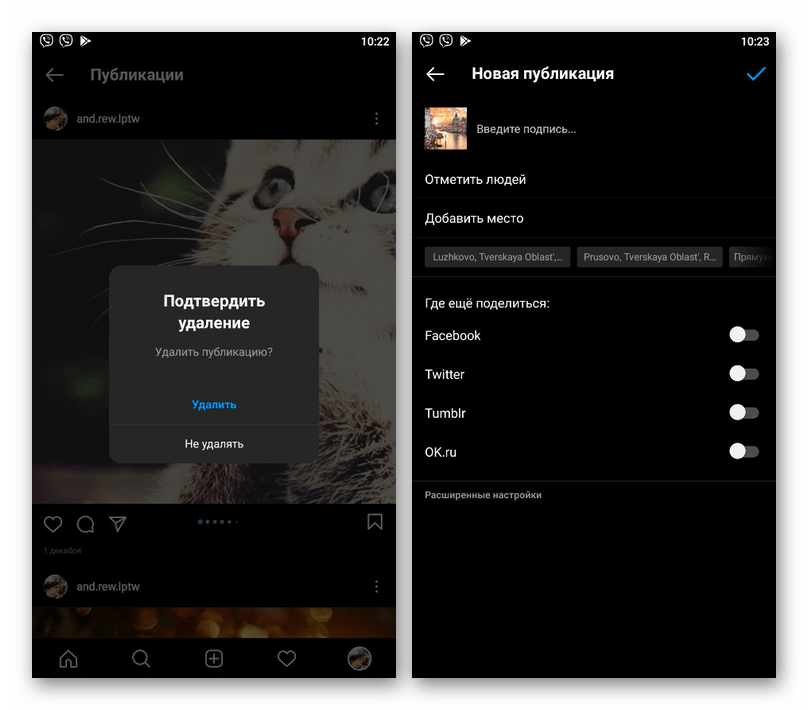
Task: Tap back arrow on Публикации screen
Action: pos(54,75)
